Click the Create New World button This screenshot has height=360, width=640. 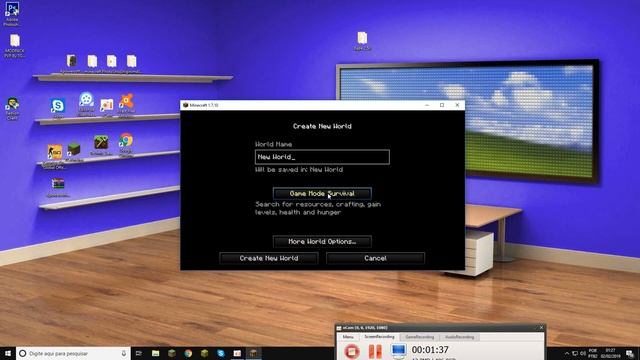click(x=269, y=258)
